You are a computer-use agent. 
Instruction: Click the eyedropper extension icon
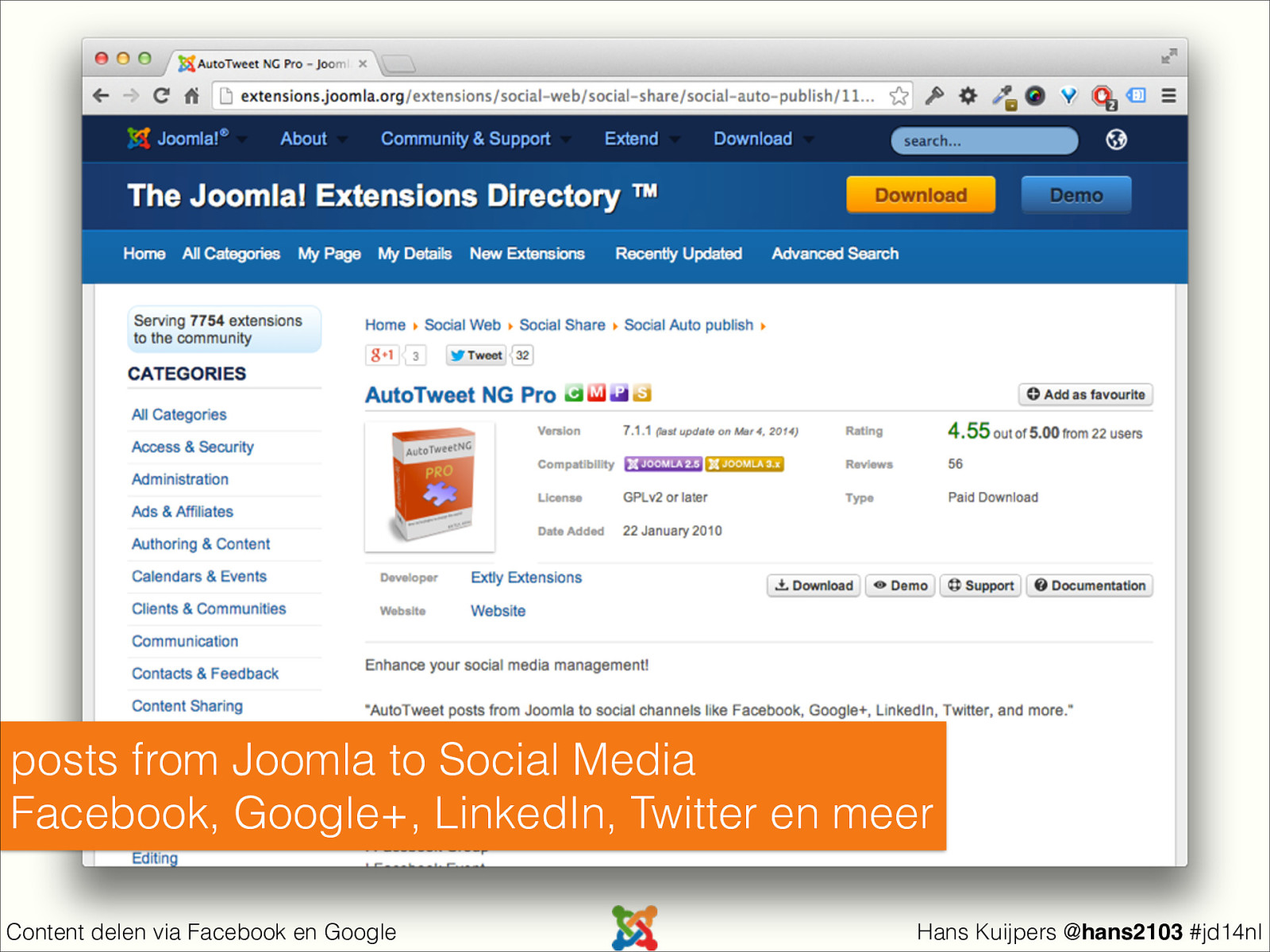pyautogui.click(x=1003, y=97)
